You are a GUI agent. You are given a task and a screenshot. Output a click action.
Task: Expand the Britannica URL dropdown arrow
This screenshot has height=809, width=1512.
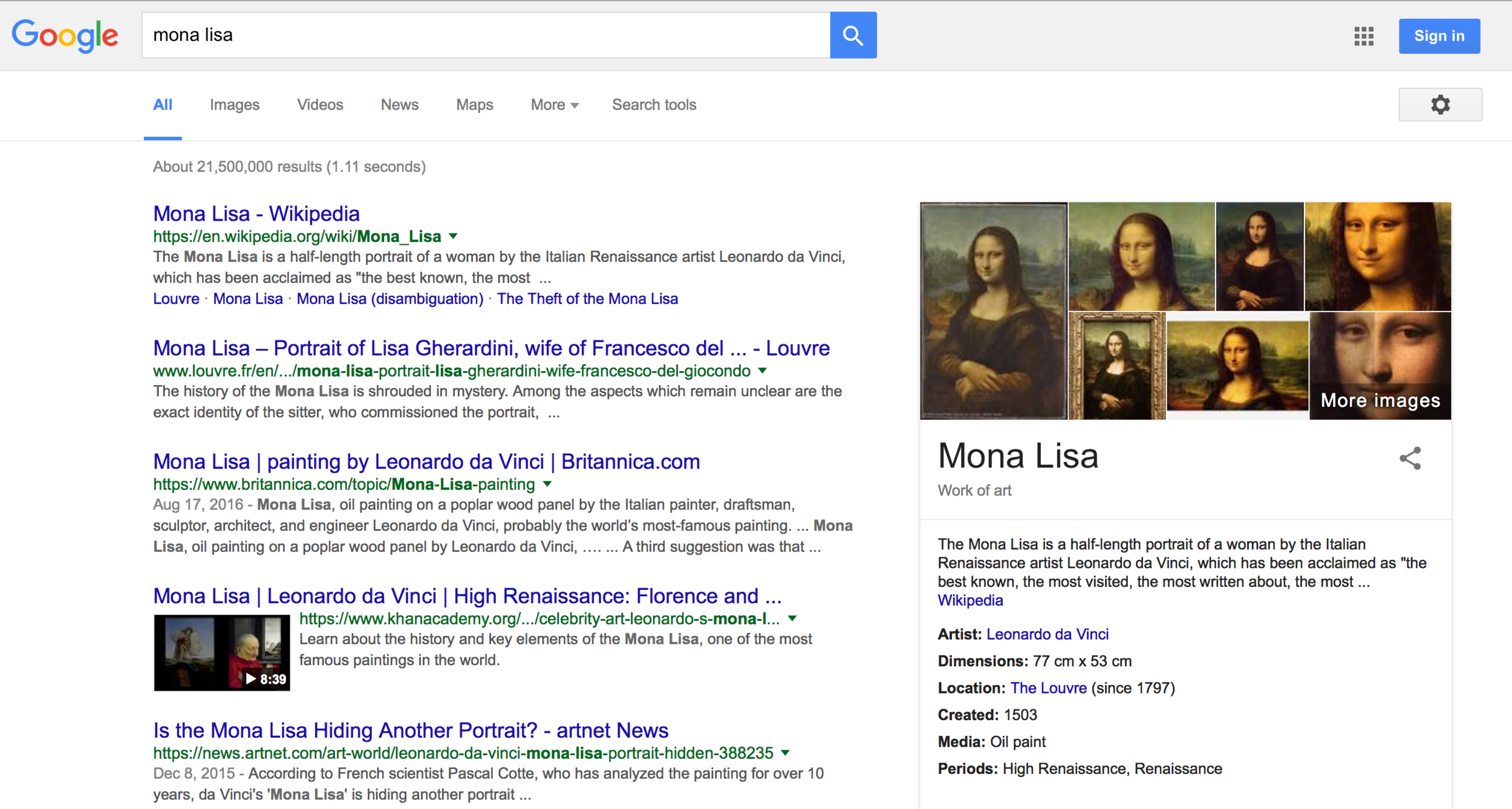click(x=547, y=484)
